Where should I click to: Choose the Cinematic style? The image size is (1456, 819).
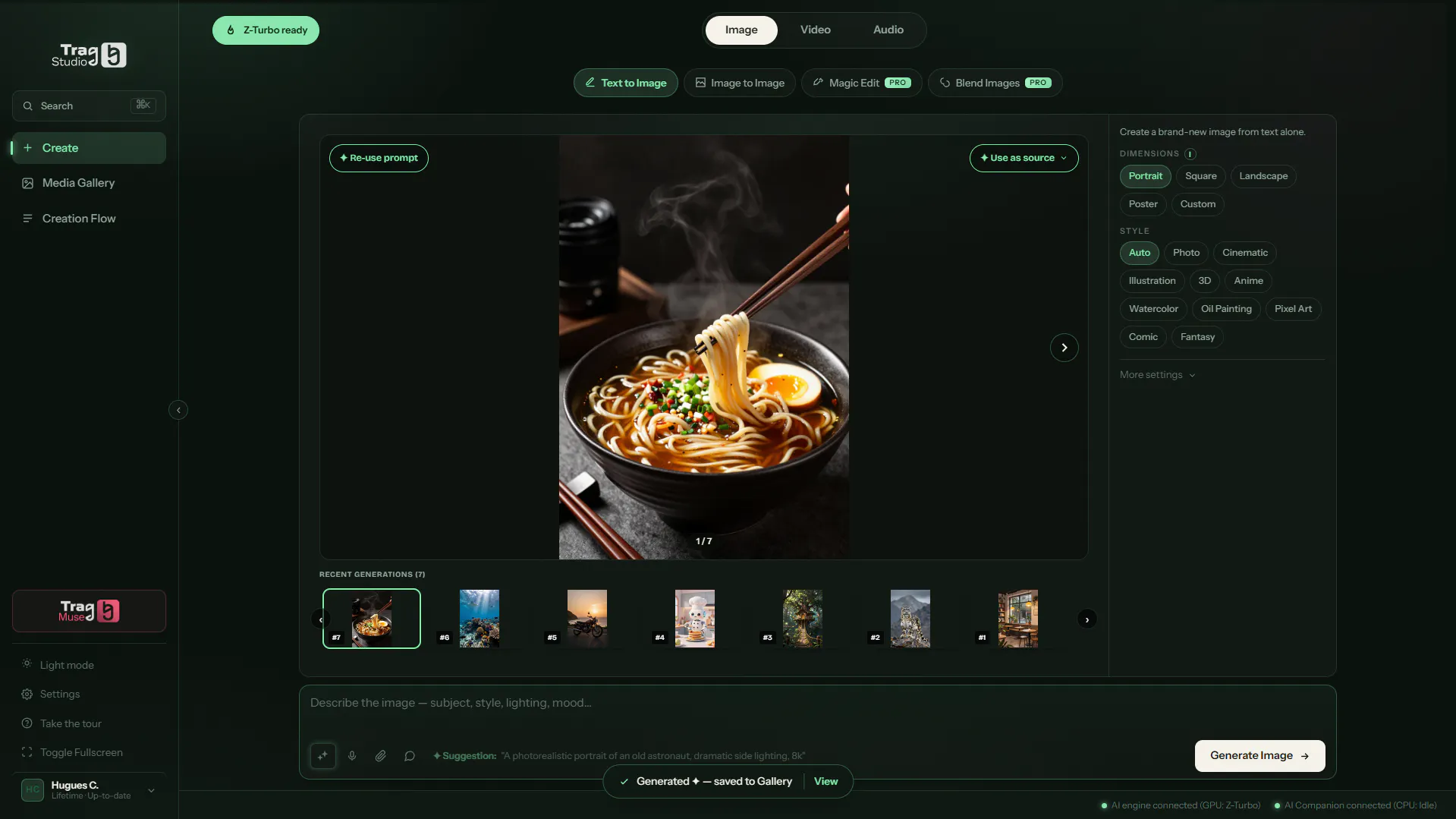(x=1245, y=253)
